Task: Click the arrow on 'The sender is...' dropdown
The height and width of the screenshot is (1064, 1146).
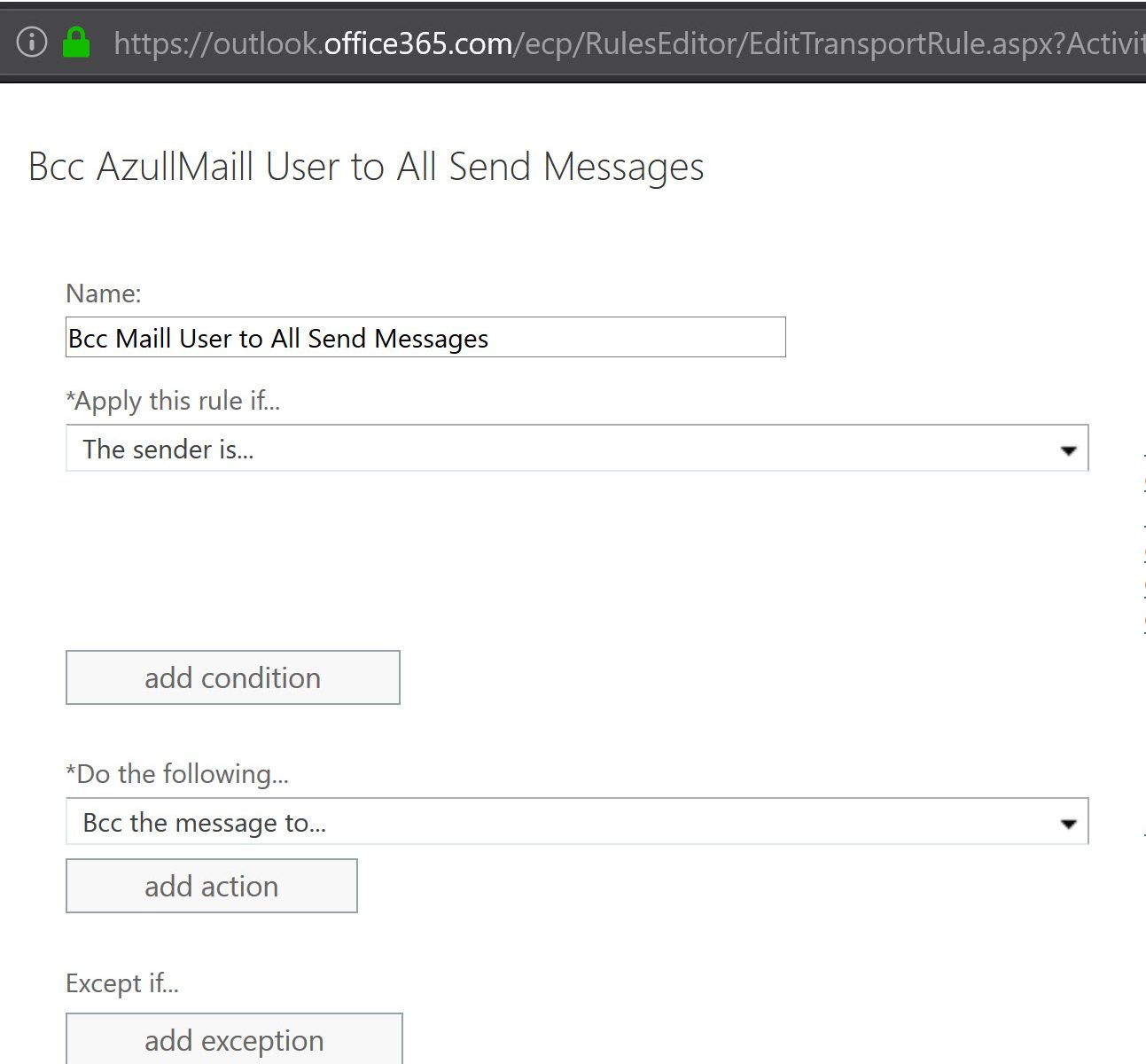Action: [x=1069, y=450]
